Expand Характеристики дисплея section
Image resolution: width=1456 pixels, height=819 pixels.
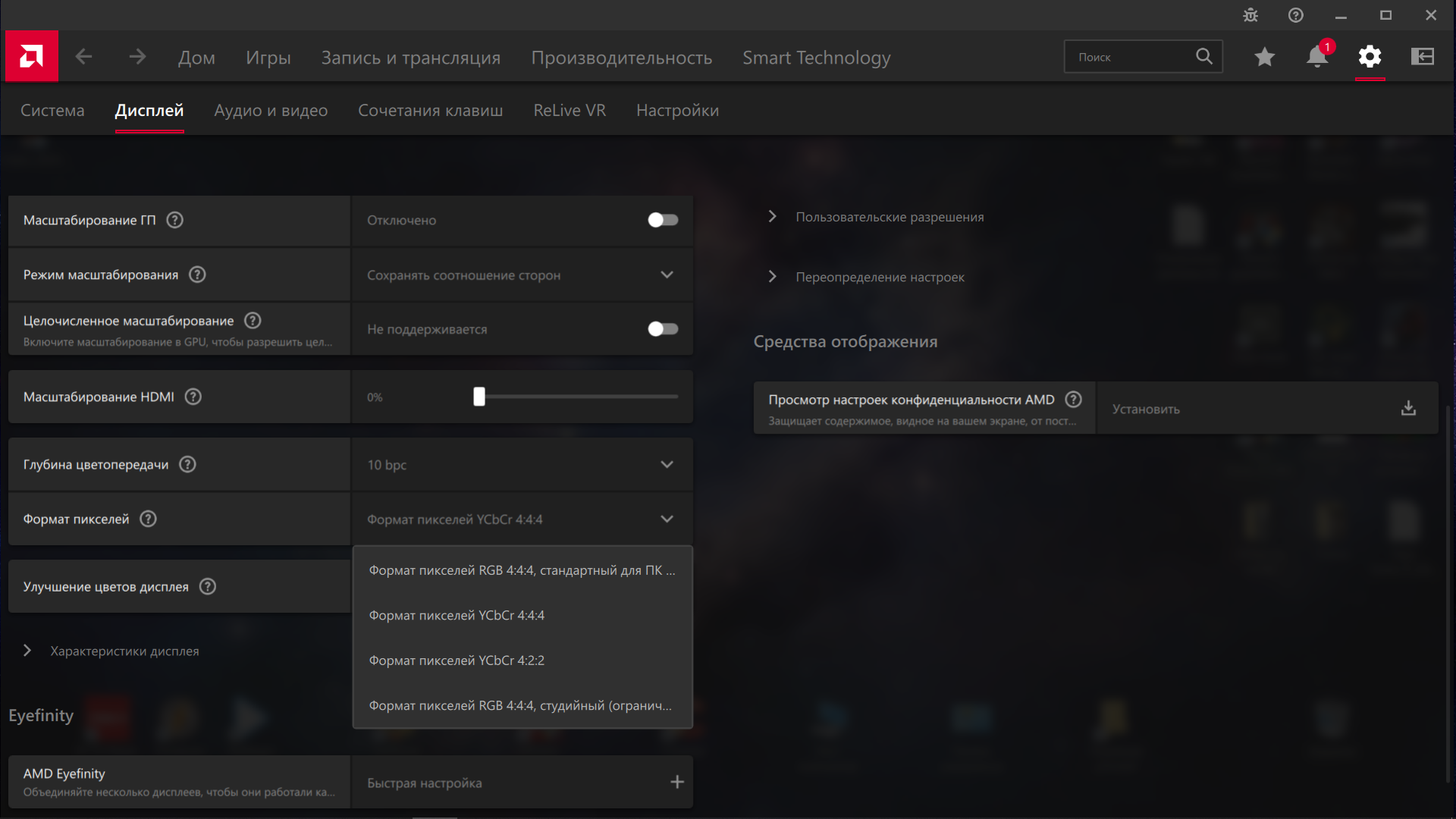pyautogui.click(x=124, y=651)
